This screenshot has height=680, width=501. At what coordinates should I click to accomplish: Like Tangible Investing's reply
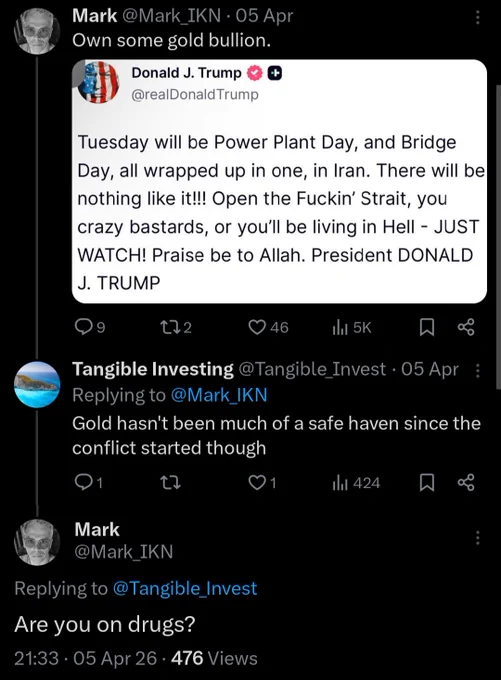pos(262,482)
